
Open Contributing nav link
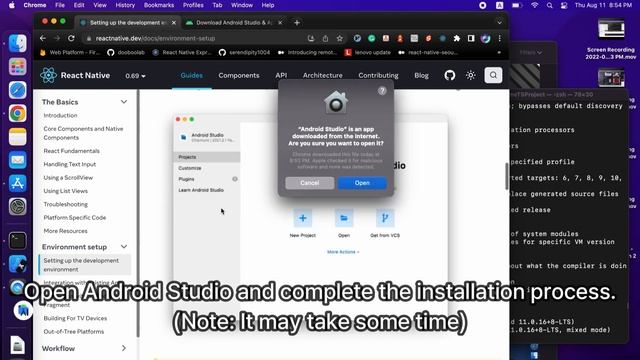378,76
